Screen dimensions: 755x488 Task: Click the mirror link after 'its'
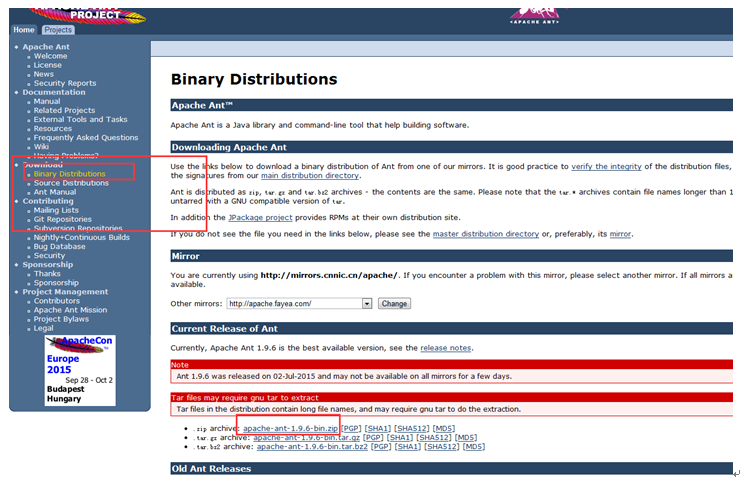(x=620, y=234)
